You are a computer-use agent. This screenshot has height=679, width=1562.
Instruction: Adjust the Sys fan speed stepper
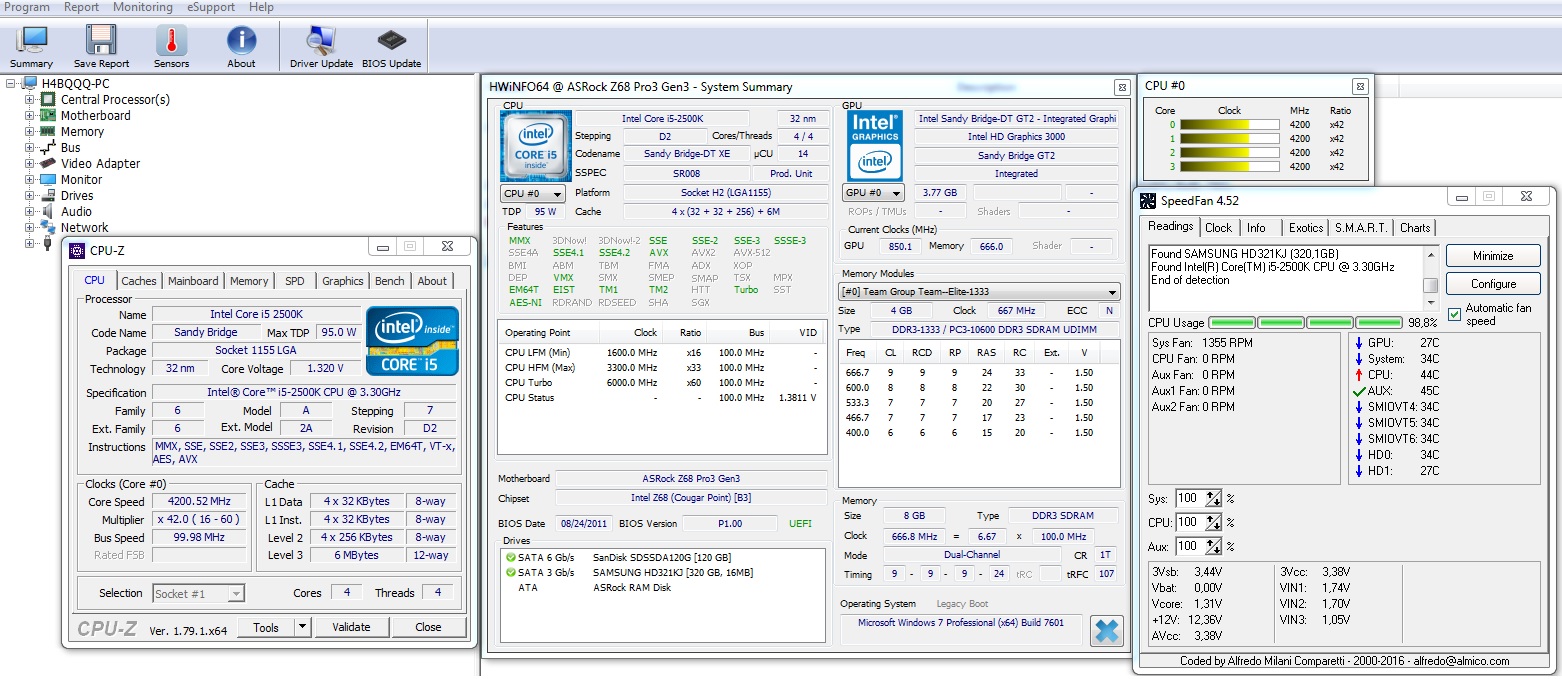coord(1214,498)
